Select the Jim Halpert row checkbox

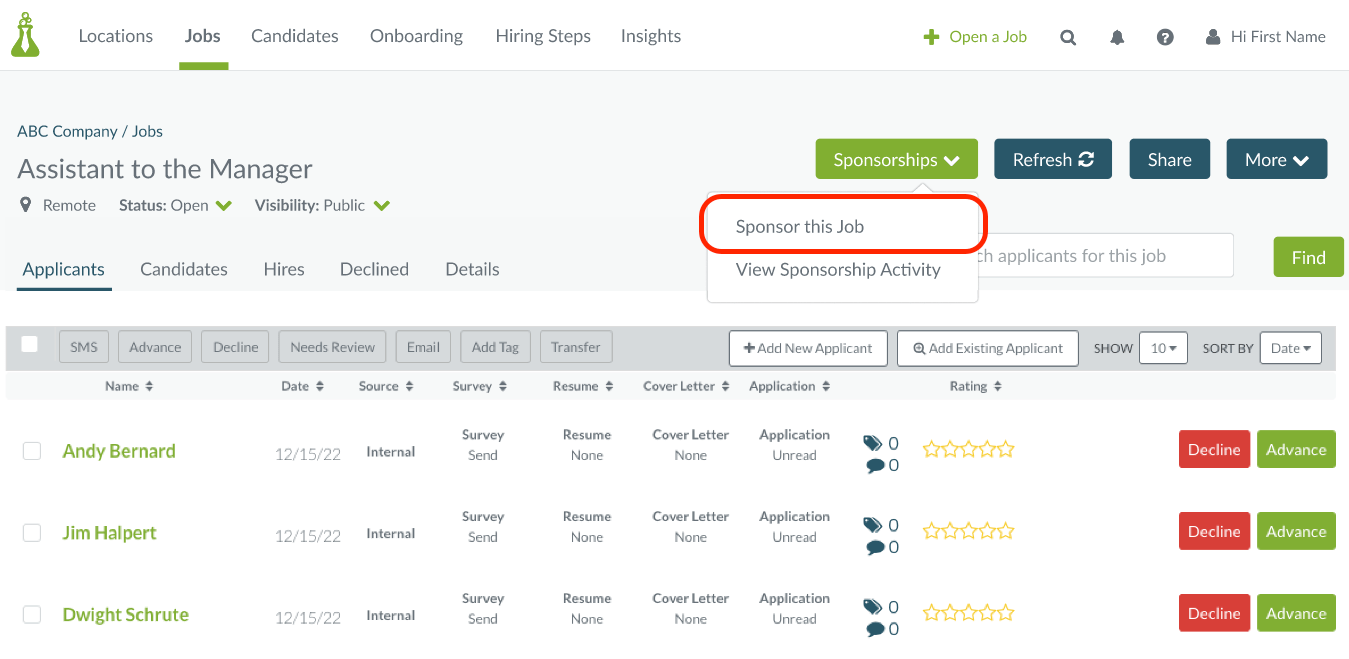[x=32, y=533]
